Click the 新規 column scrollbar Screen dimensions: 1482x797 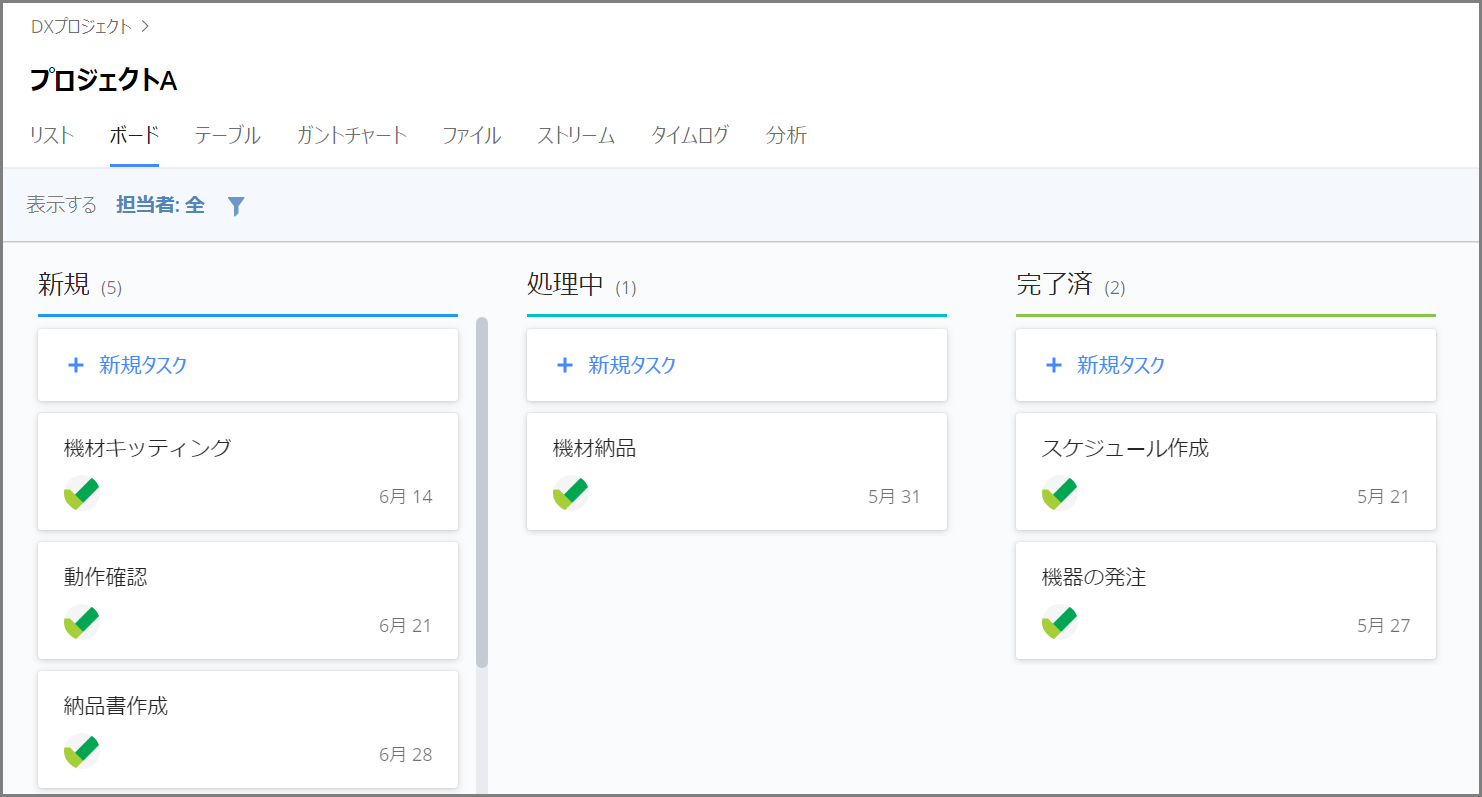pos(482,492)
